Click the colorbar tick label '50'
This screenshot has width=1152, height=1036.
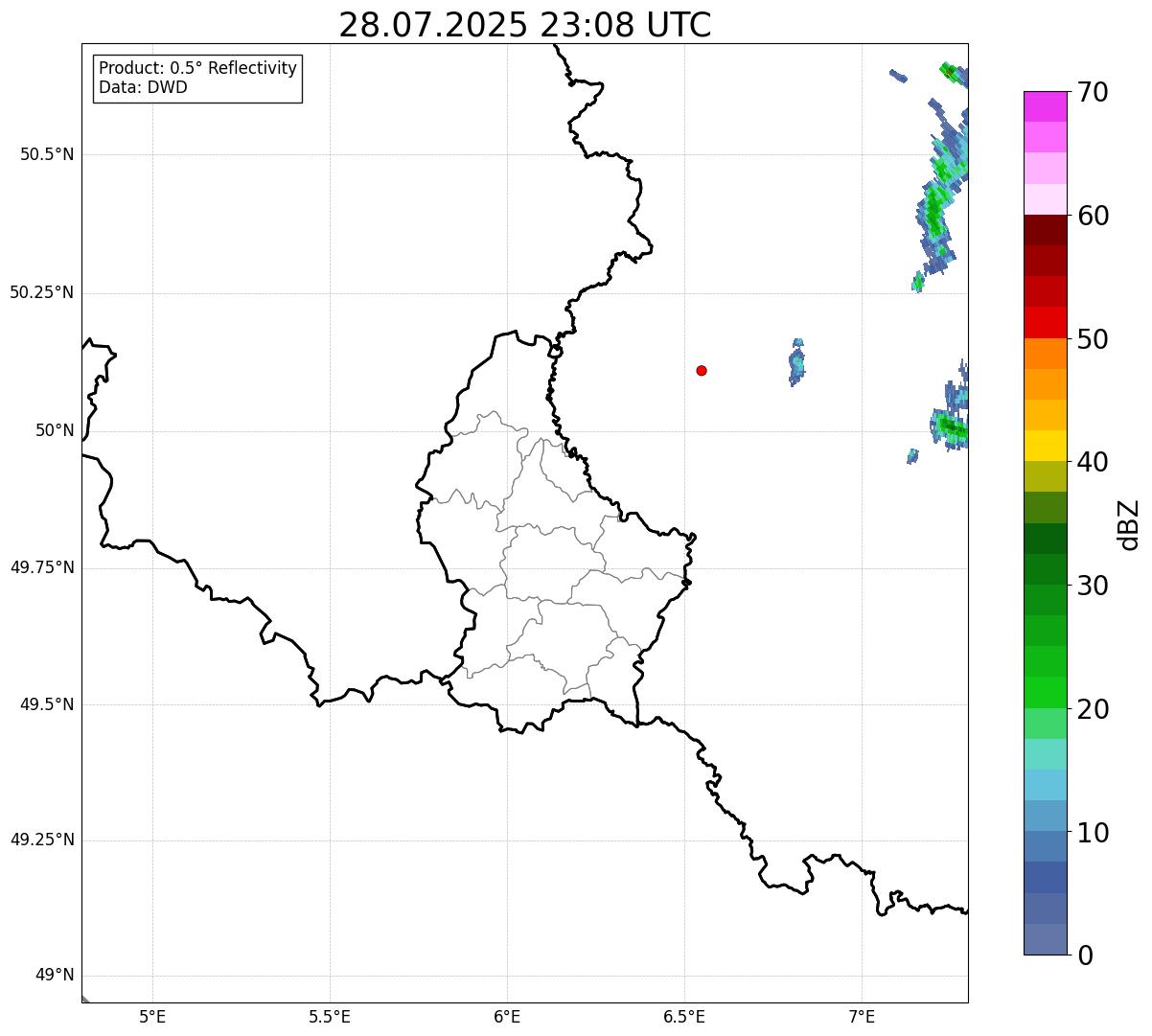click(1093, 339)
